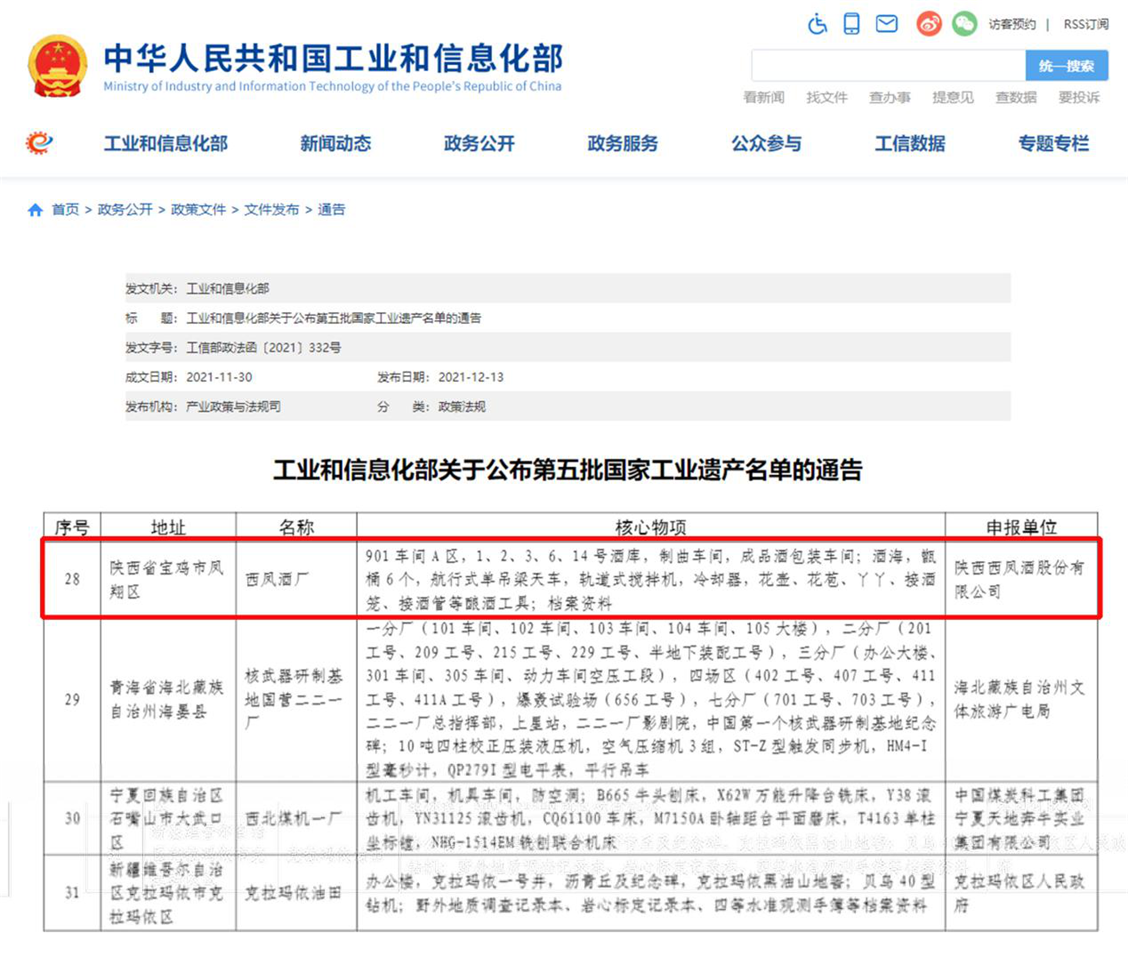Open the 专题专栏 menu item
The width and height of the screenshot is (1128, 973).
pyautogui.click(x=1053, y=144)
